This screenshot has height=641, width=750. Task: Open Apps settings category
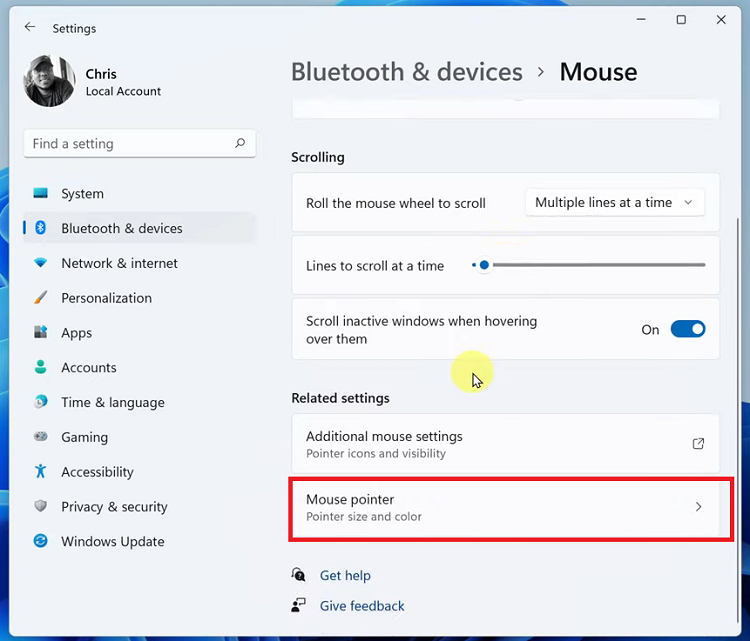(140, 332)
